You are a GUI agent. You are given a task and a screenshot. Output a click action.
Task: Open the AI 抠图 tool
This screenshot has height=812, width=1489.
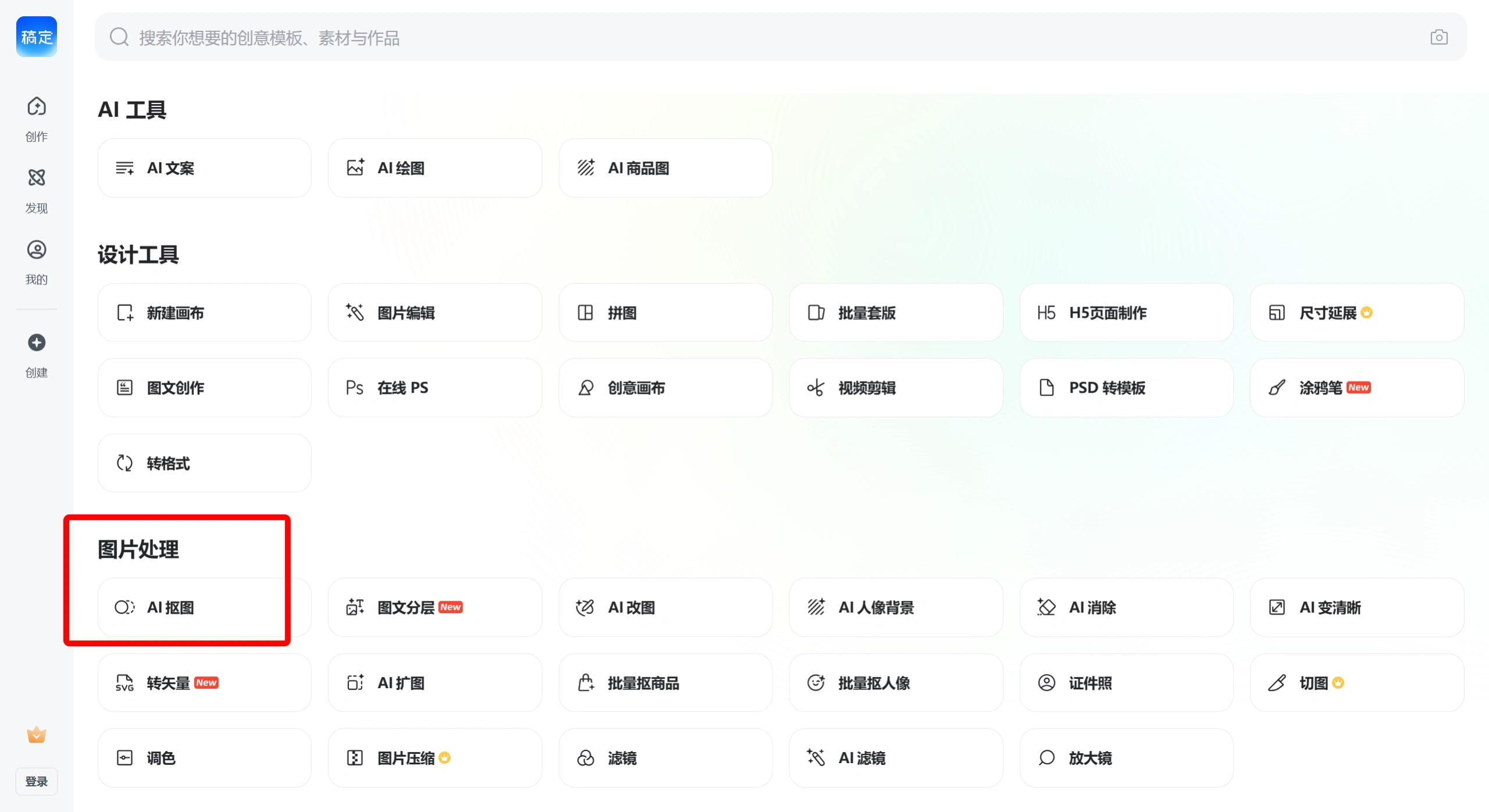tap(205, 608)
